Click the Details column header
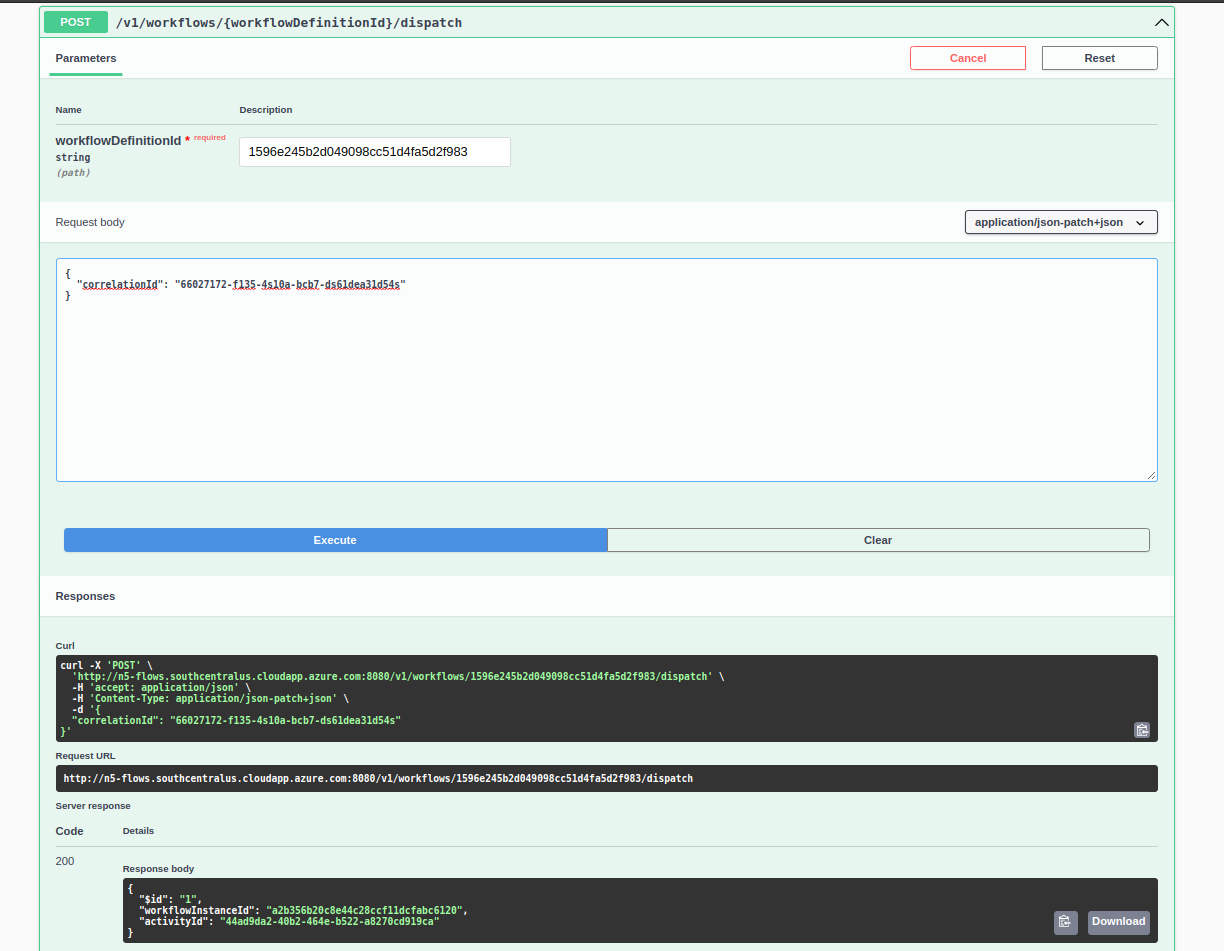1224x951 pixels. pyautogui.click(x=138, y=831)
